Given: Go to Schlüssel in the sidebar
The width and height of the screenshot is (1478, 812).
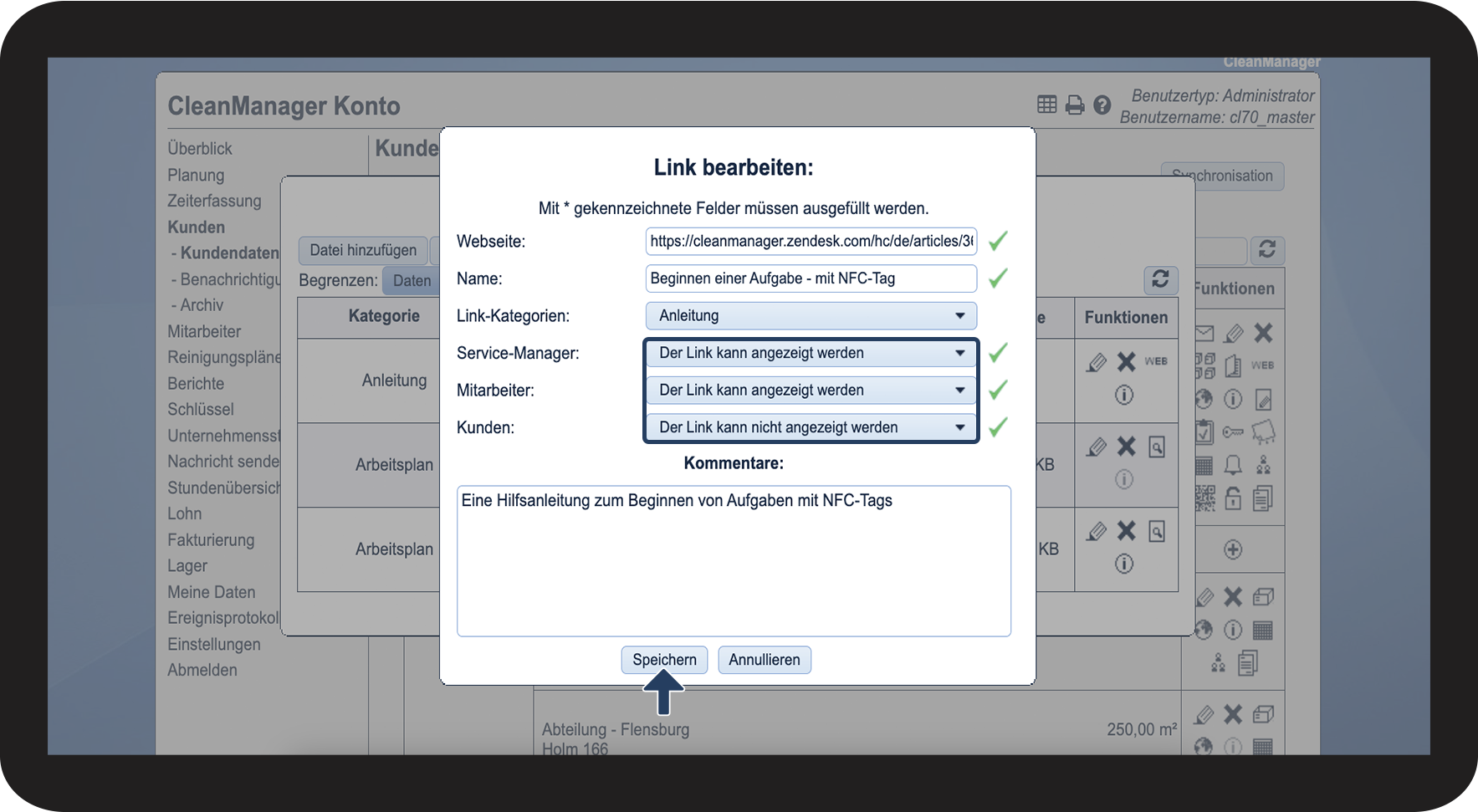Looking at the screenshot, I should tap(201, 409).
